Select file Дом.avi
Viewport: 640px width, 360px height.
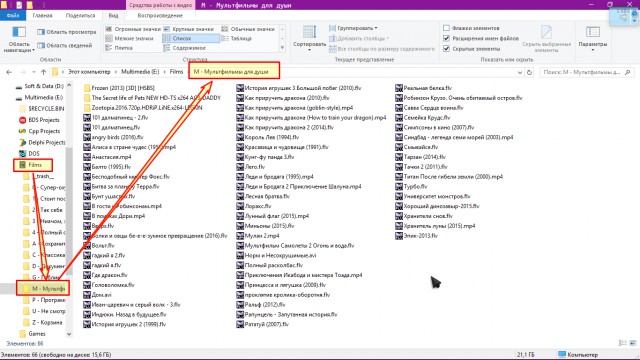[97, 295]
